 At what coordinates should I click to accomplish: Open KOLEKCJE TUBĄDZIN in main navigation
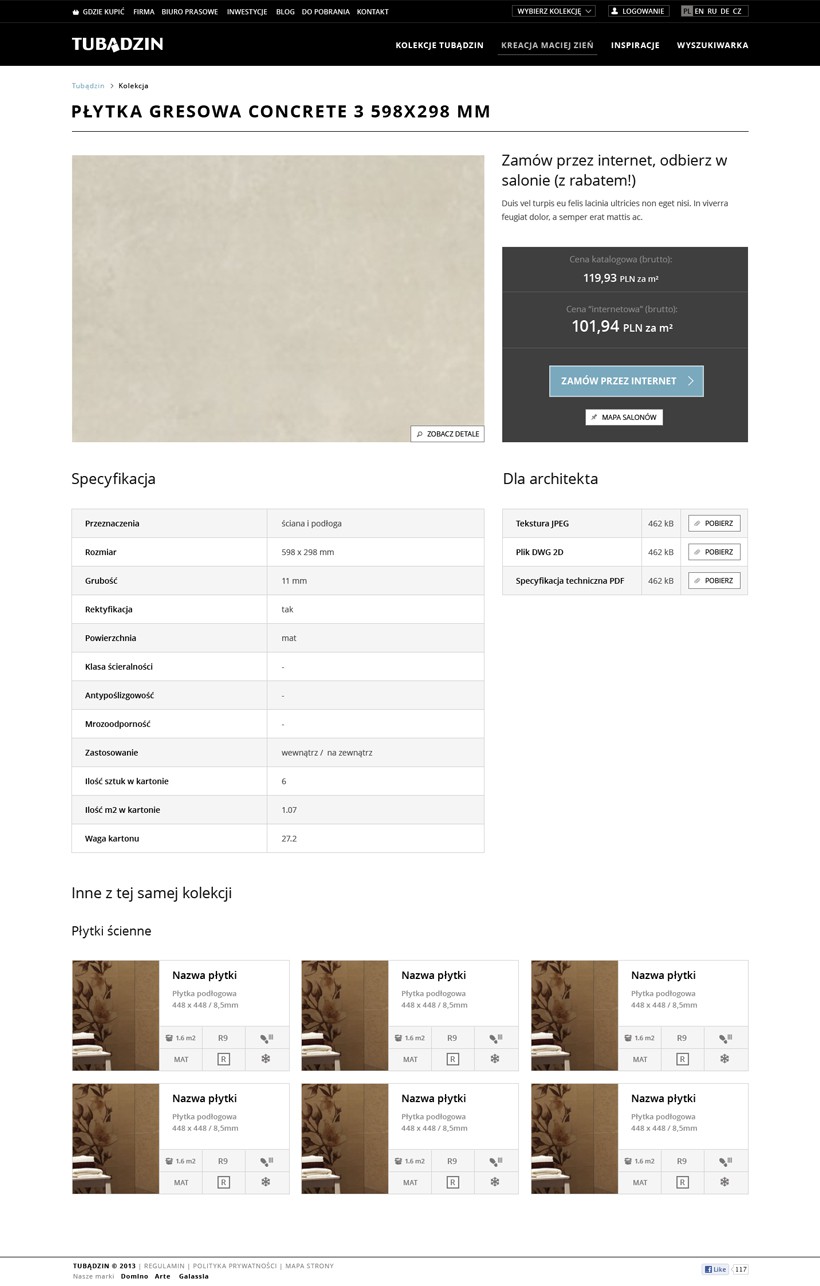click(439, 45)
